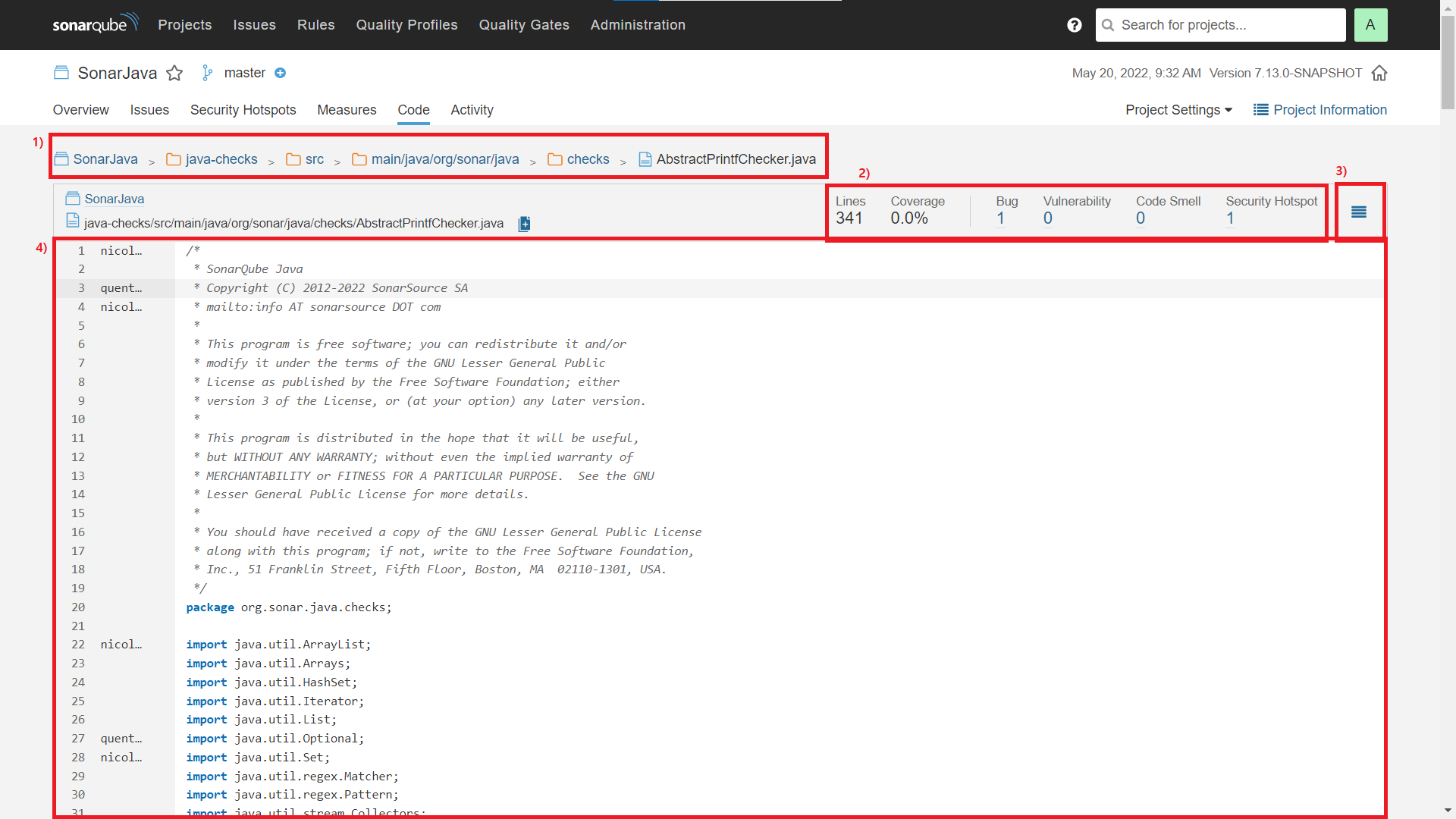Open the Projects menu
The width and height of the screenshot is (1456, 819).
pyautogui.click(x=185, y=25)
